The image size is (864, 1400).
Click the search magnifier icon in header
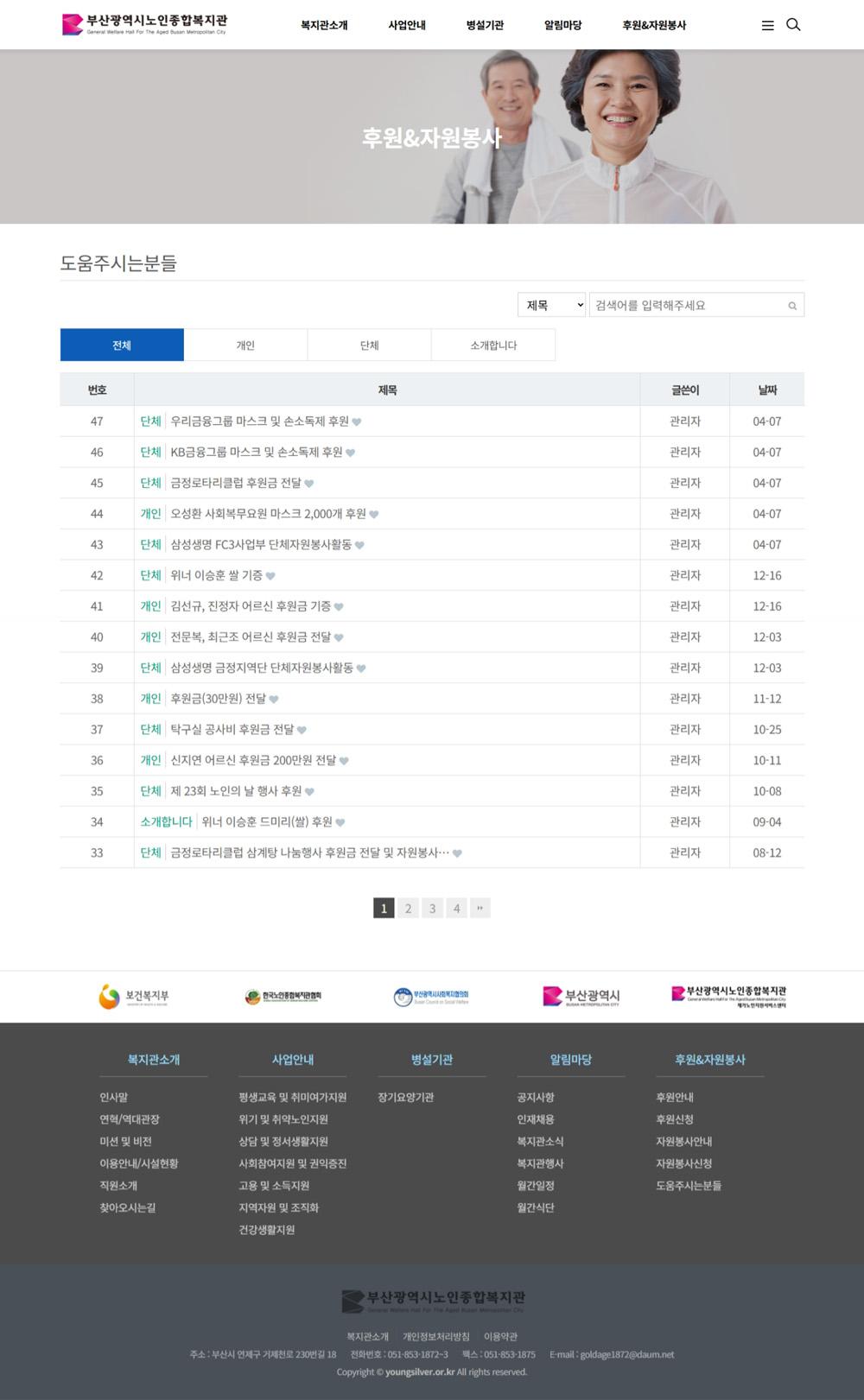click(793, 25)
